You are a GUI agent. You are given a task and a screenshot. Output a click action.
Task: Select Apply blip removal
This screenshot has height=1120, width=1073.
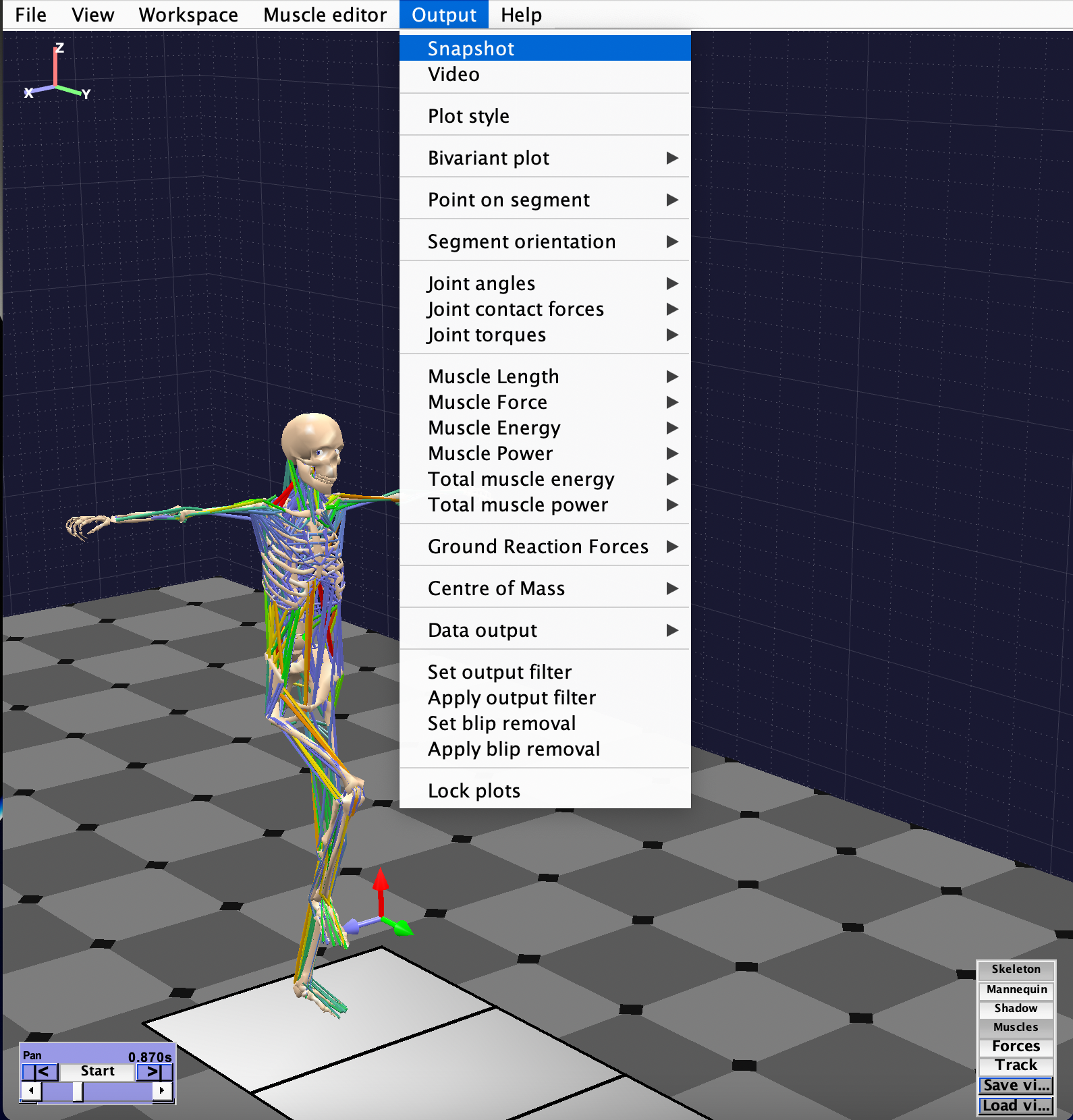pos(545,749)
